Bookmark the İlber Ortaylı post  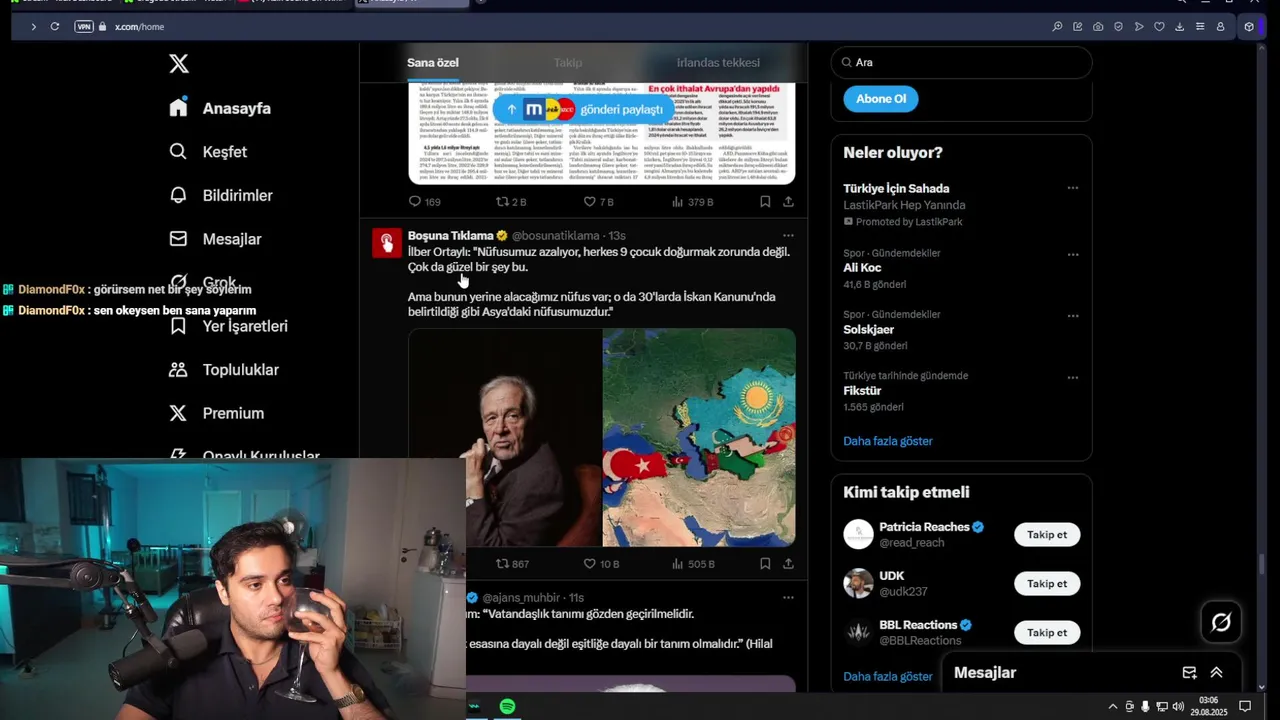pos(765,564)
